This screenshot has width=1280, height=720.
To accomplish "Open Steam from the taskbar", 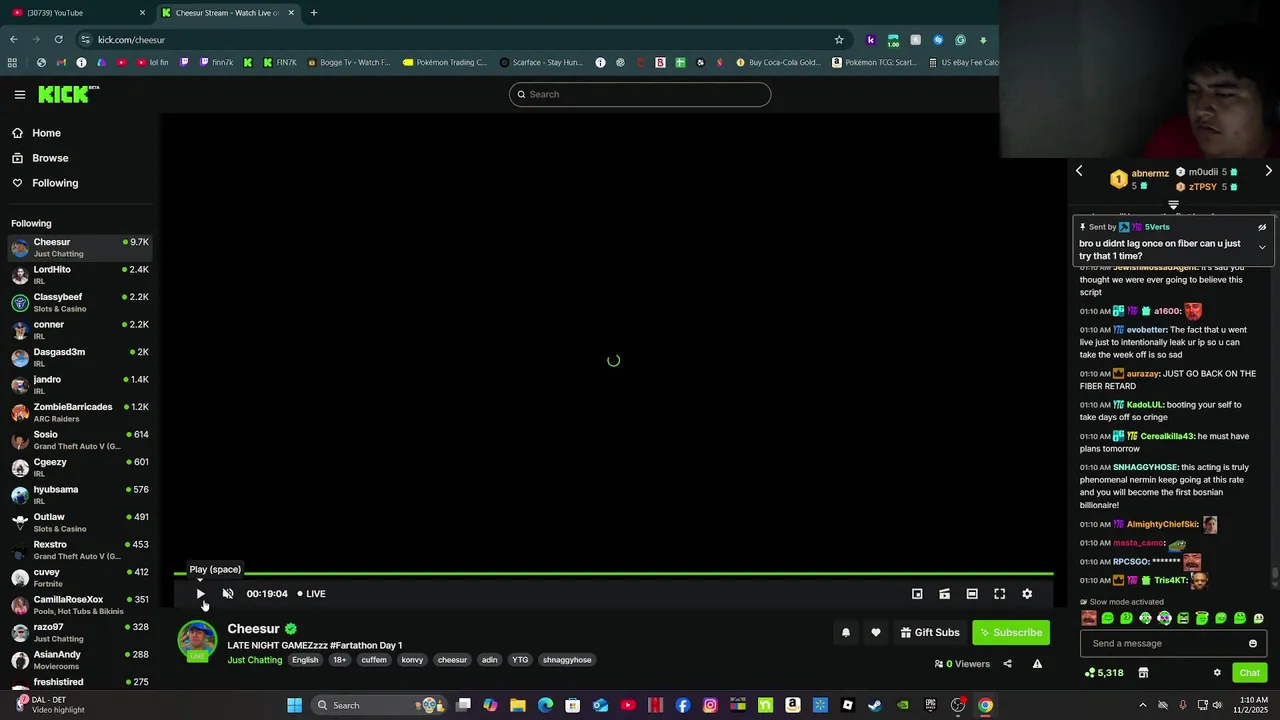I will [875, 705].
